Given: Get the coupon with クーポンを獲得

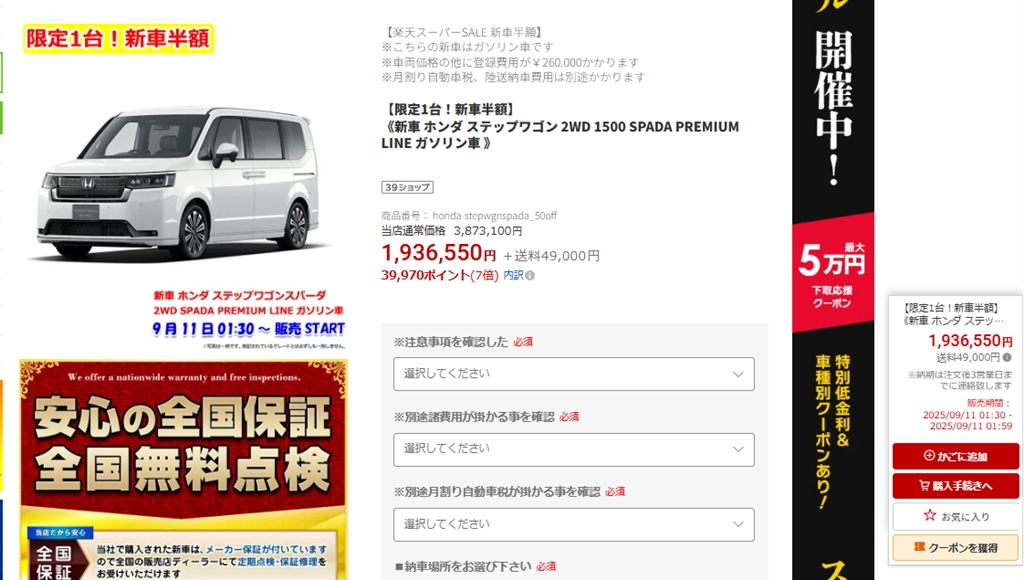Looking at the screenshot, I should [x=955, y=547].
